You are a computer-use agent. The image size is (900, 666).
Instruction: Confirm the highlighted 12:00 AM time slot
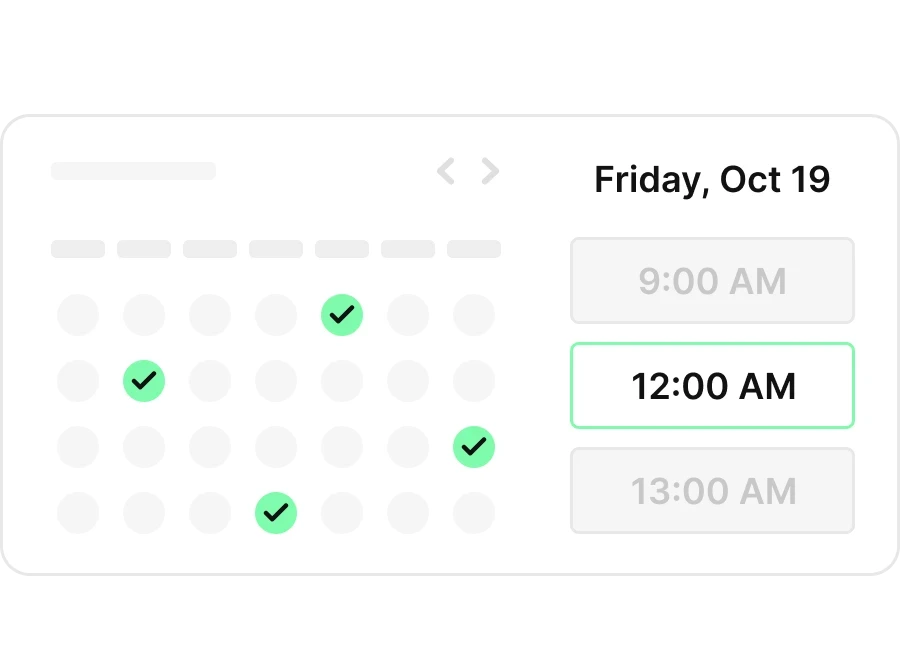pos(712,386)
